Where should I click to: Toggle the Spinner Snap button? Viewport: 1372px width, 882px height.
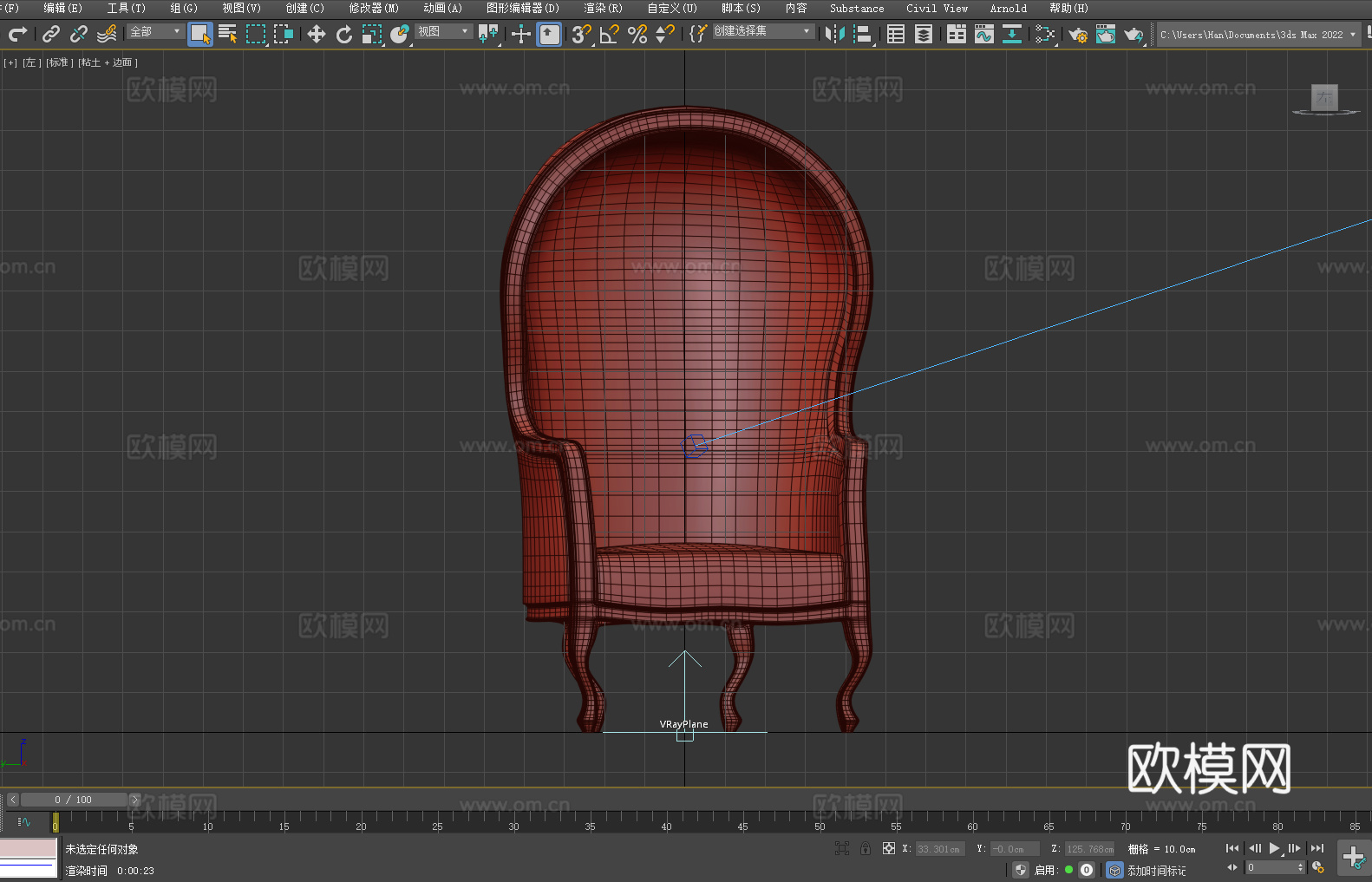(665, 34)
